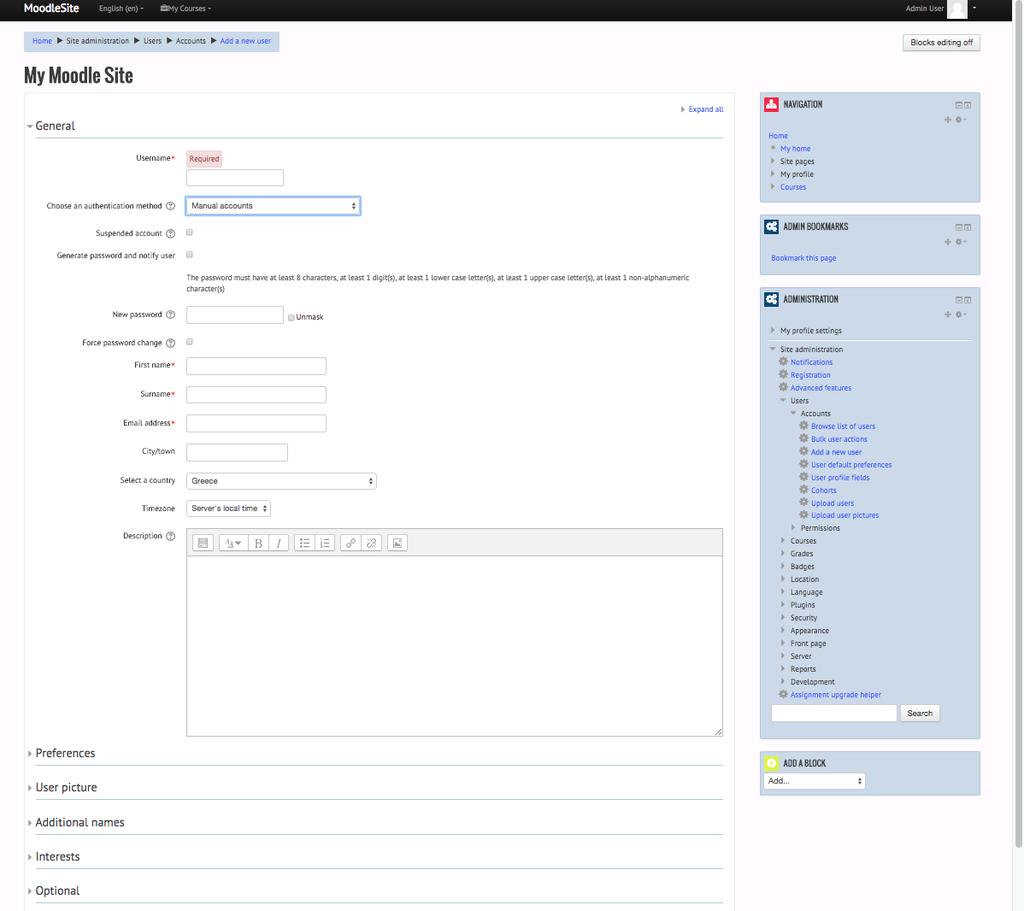Click the Admin User avatar picture
This screenshot has width=1024, height=911.
tap(957, 9)
